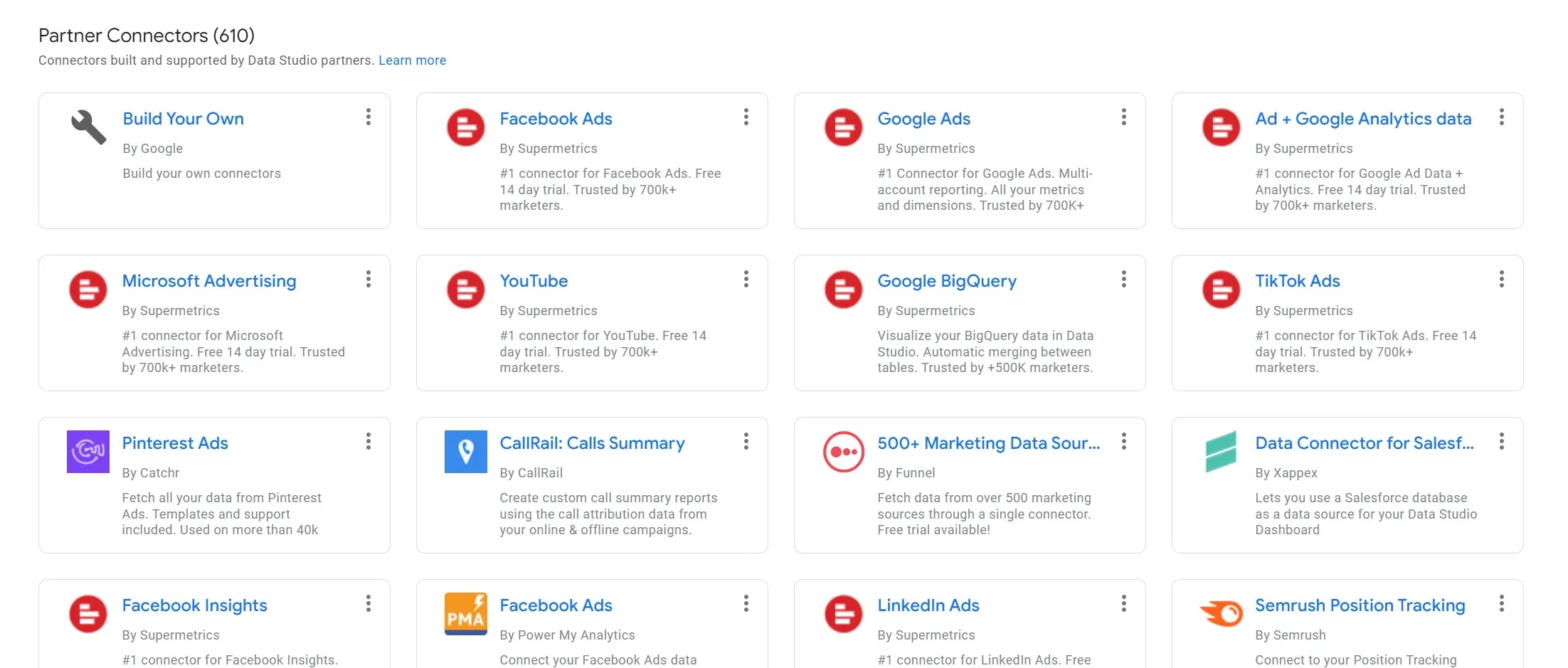This screenshot has width=1568, height=668.
Task: Open more options for LinkedIn Ads
Action: pyautogui.click(x=1124, y=603)
